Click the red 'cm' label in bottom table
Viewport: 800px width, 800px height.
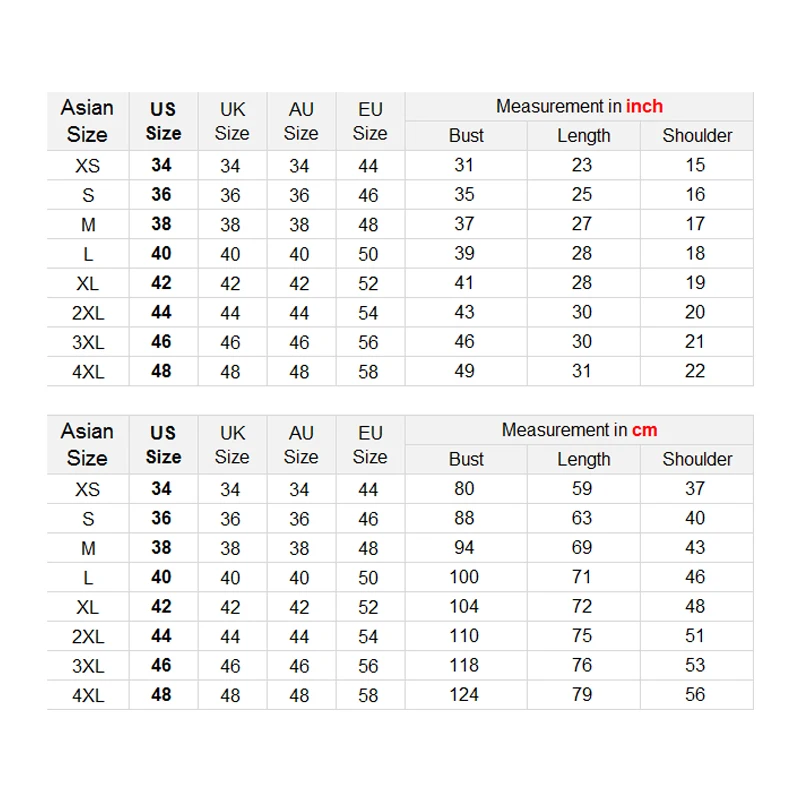click(x=644, y=430)
